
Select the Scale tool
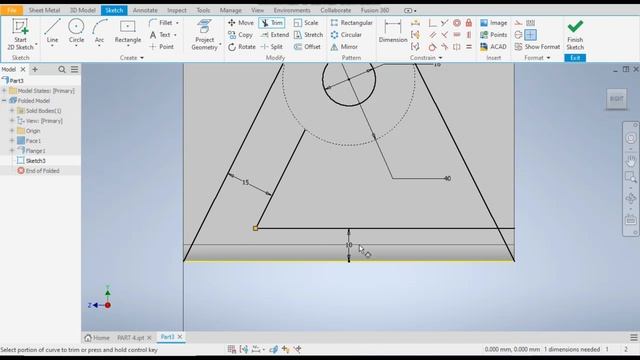click(306, 23)
